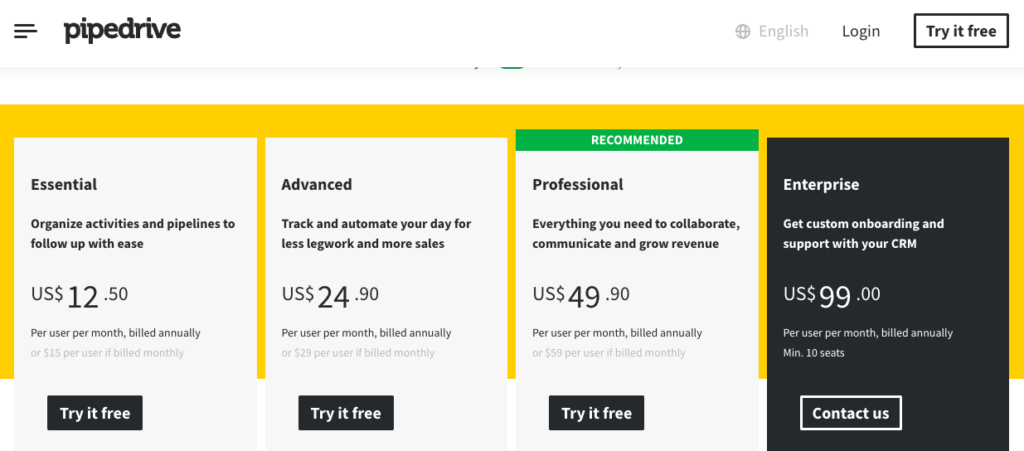Click the green RECOMMENDED badge
The image size is (1024, 451).
pyautogui.click(x=637, y=140)
